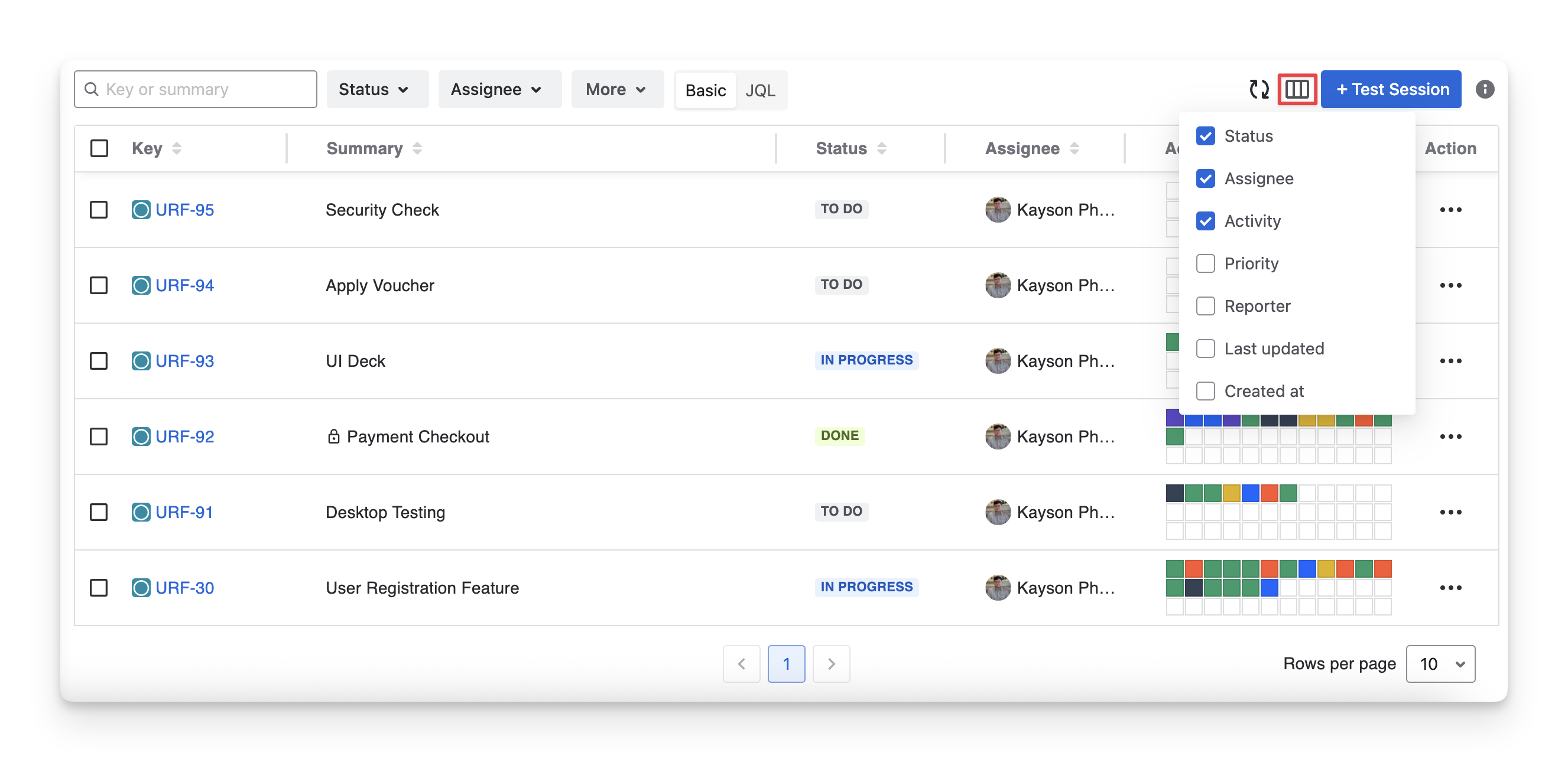Uncheck the Activity column checkbox

pos(1205,221)
